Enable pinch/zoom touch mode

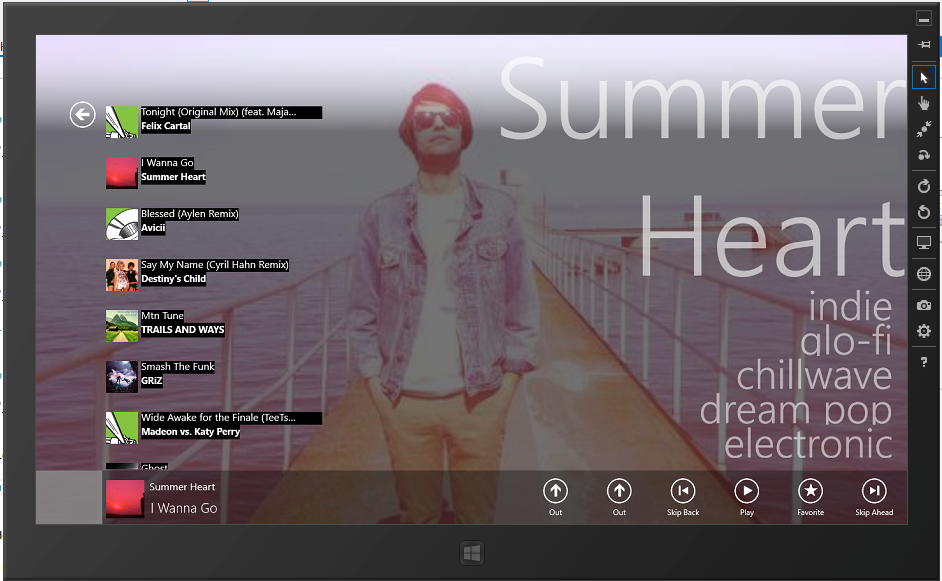pos(924,129)
